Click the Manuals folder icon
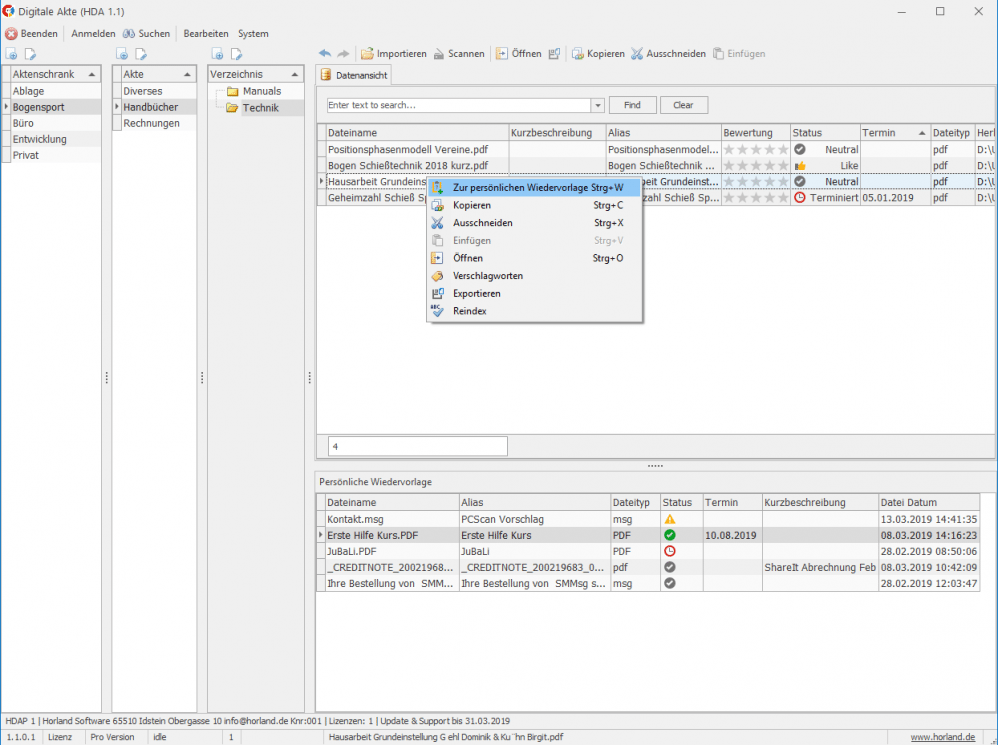The width and height of the screenshot is (998, 745). pyautogui.click(x=233, y=92)
